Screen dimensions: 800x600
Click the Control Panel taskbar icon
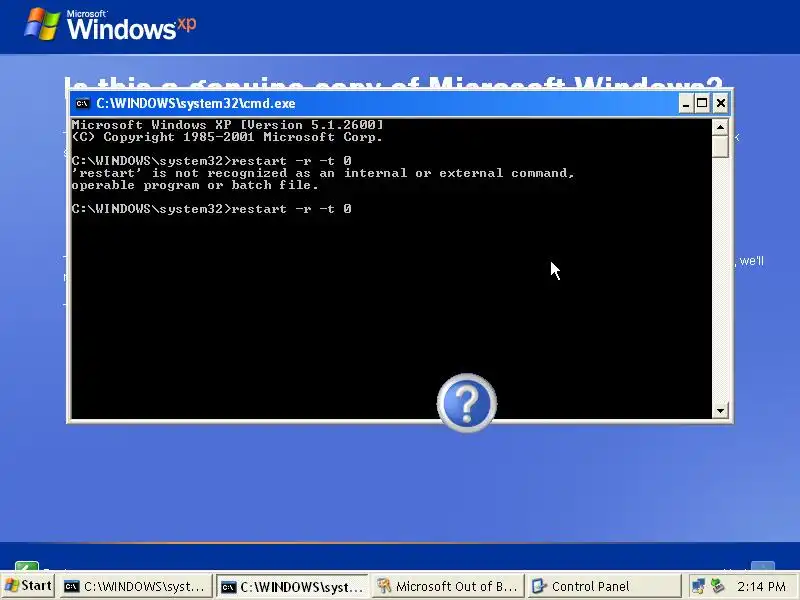(539, 587)
